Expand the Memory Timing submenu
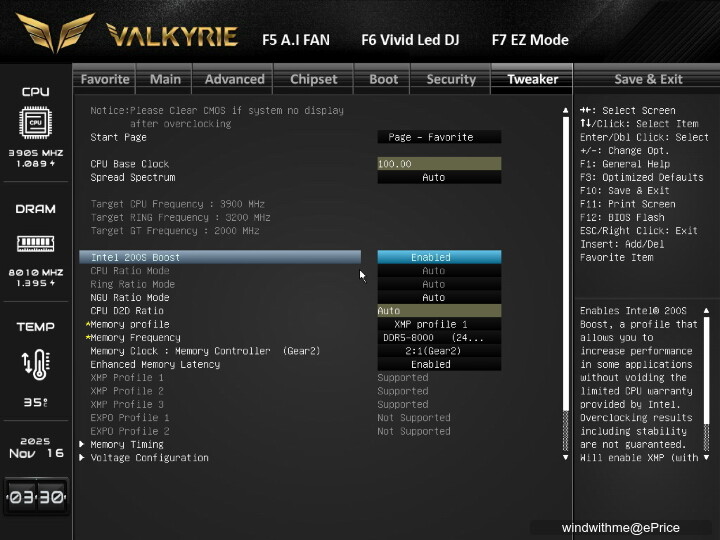The width and height of the screenshot is (720, 540). pyautogui.click(x=126, y=445)
